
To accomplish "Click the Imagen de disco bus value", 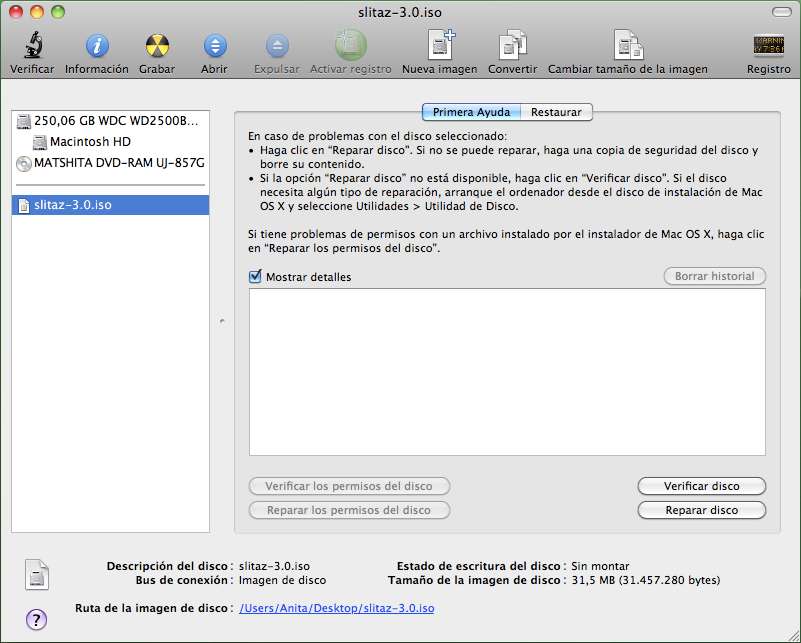I will tap(282, 580).
